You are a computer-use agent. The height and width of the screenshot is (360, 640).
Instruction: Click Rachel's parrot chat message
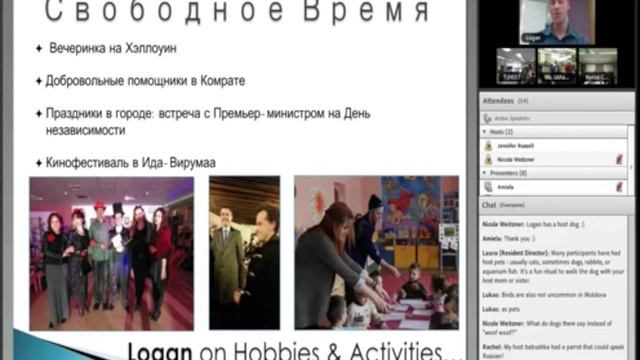pos(553,351)
